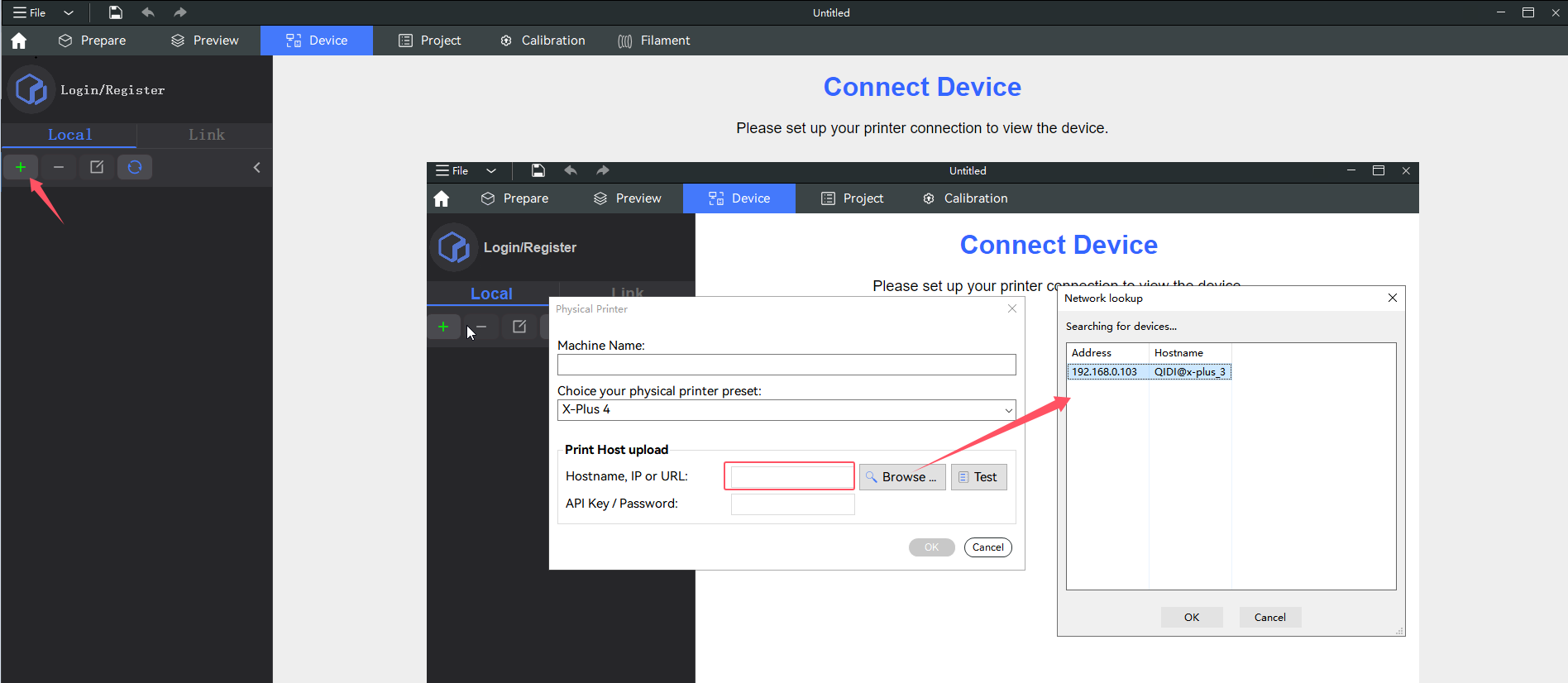
Task: Click the edit printer pencil icon in main sidebar
Action: tap(97, 167)
